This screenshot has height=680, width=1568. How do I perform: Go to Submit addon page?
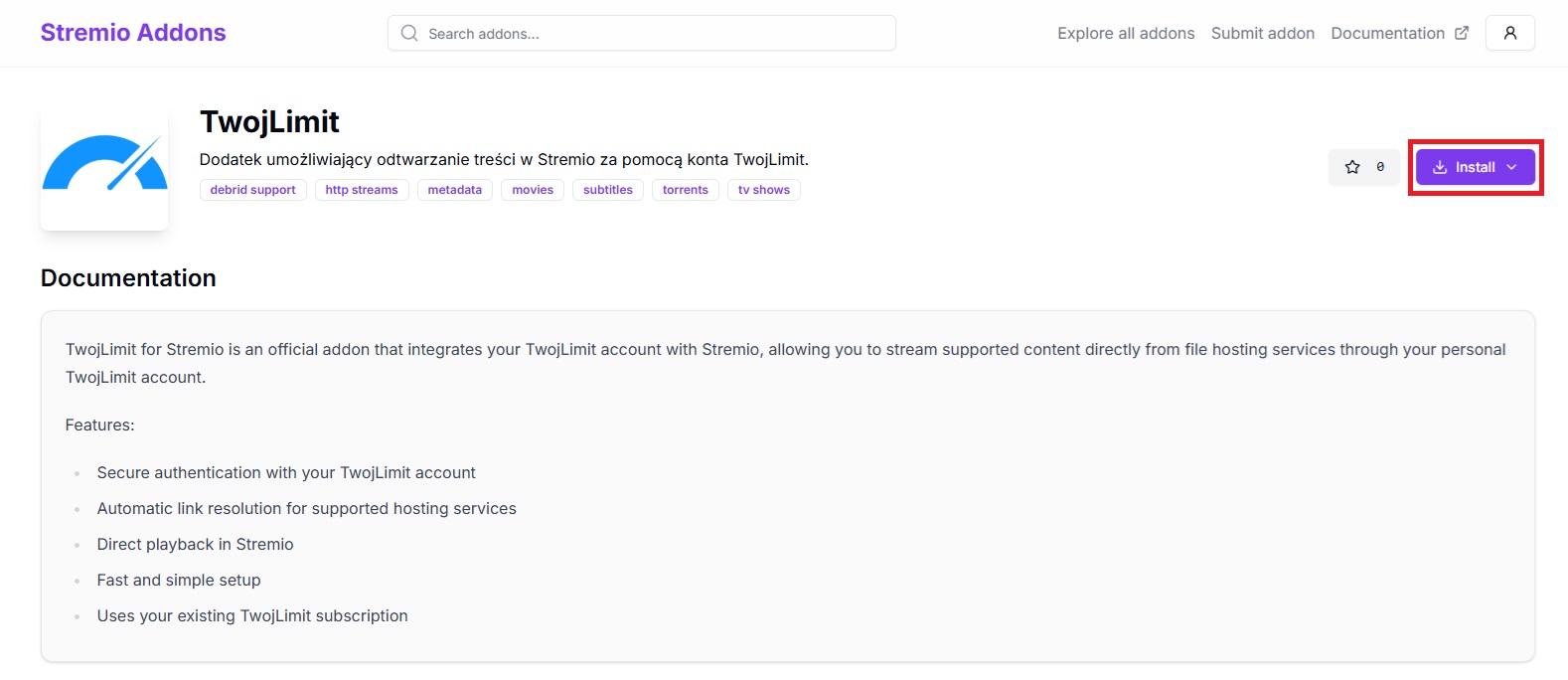1263,33
